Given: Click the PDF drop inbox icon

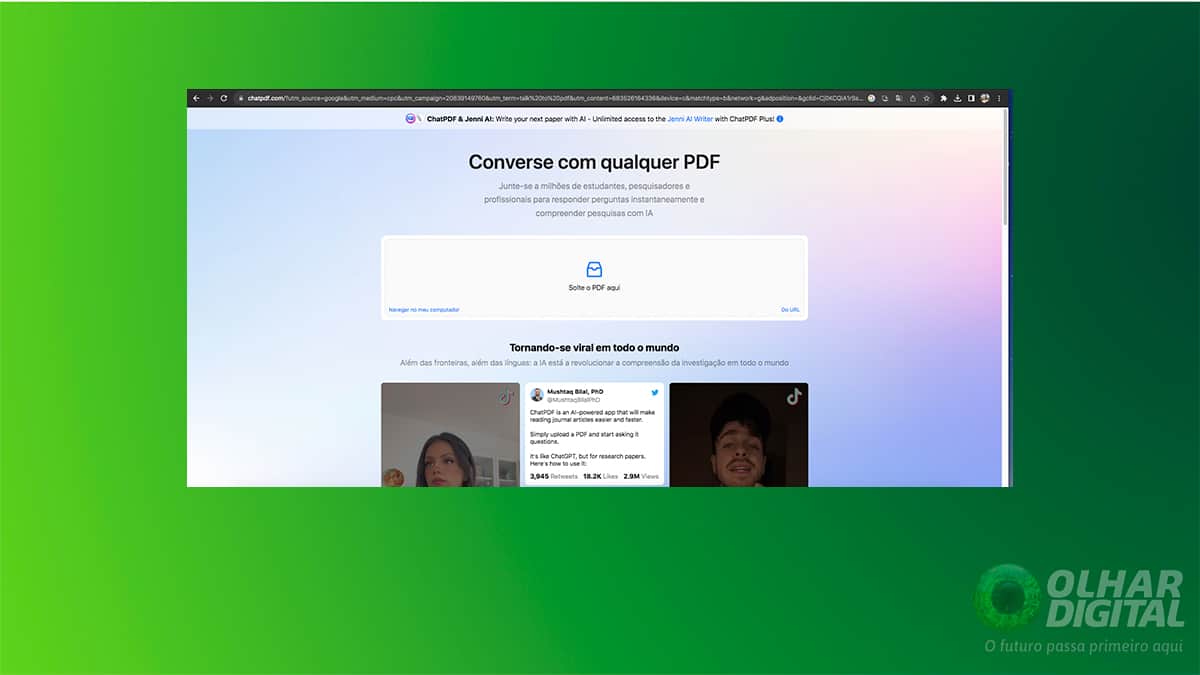Looking at the screenshot, I should pyautogui.click(x=595, y=269).
